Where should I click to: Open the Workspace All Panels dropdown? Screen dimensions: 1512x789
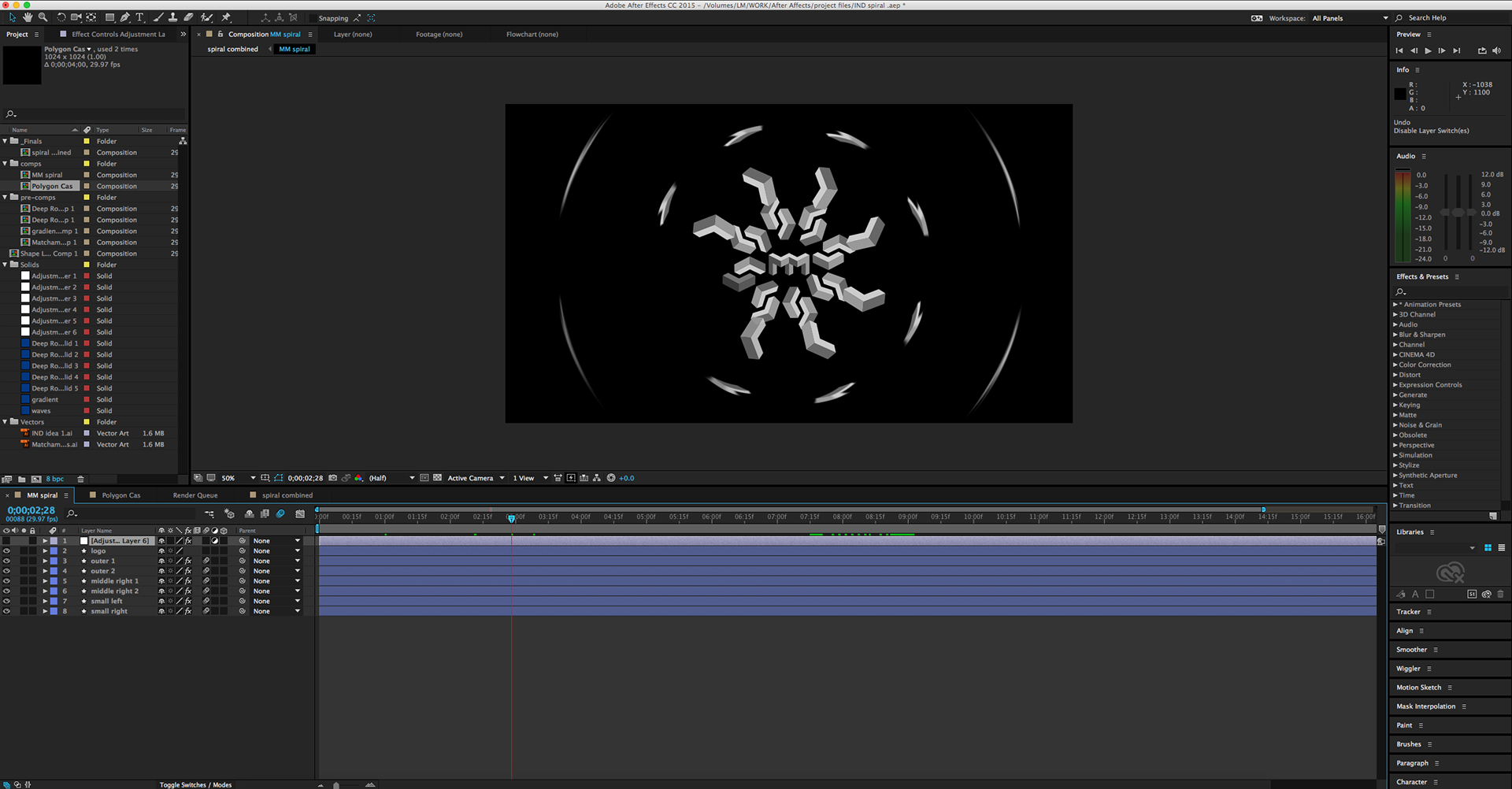coord(1350,18)
